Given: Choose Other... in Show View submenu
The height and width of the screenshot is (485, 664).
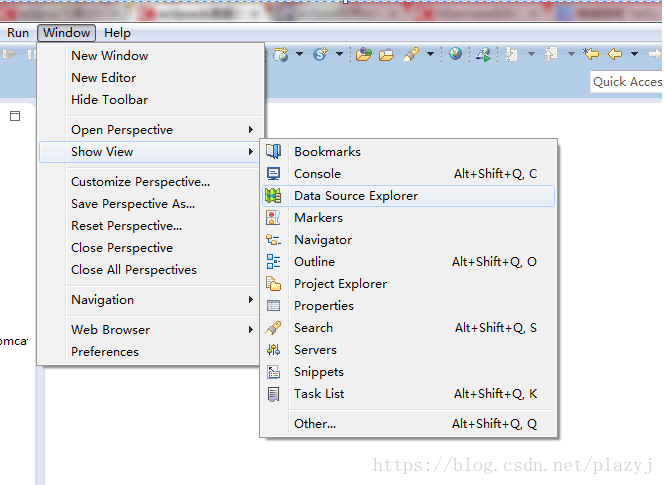Looking at the screenshot, I should coord(408,424).
